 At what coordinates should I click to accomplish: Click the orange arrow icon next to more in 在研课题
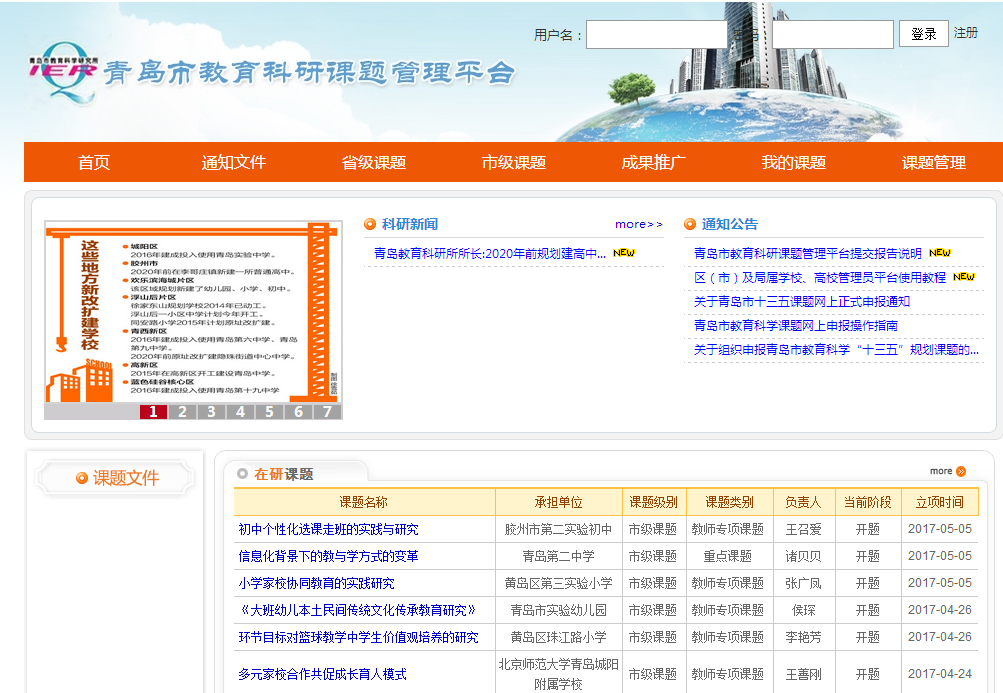click(961, 471)
